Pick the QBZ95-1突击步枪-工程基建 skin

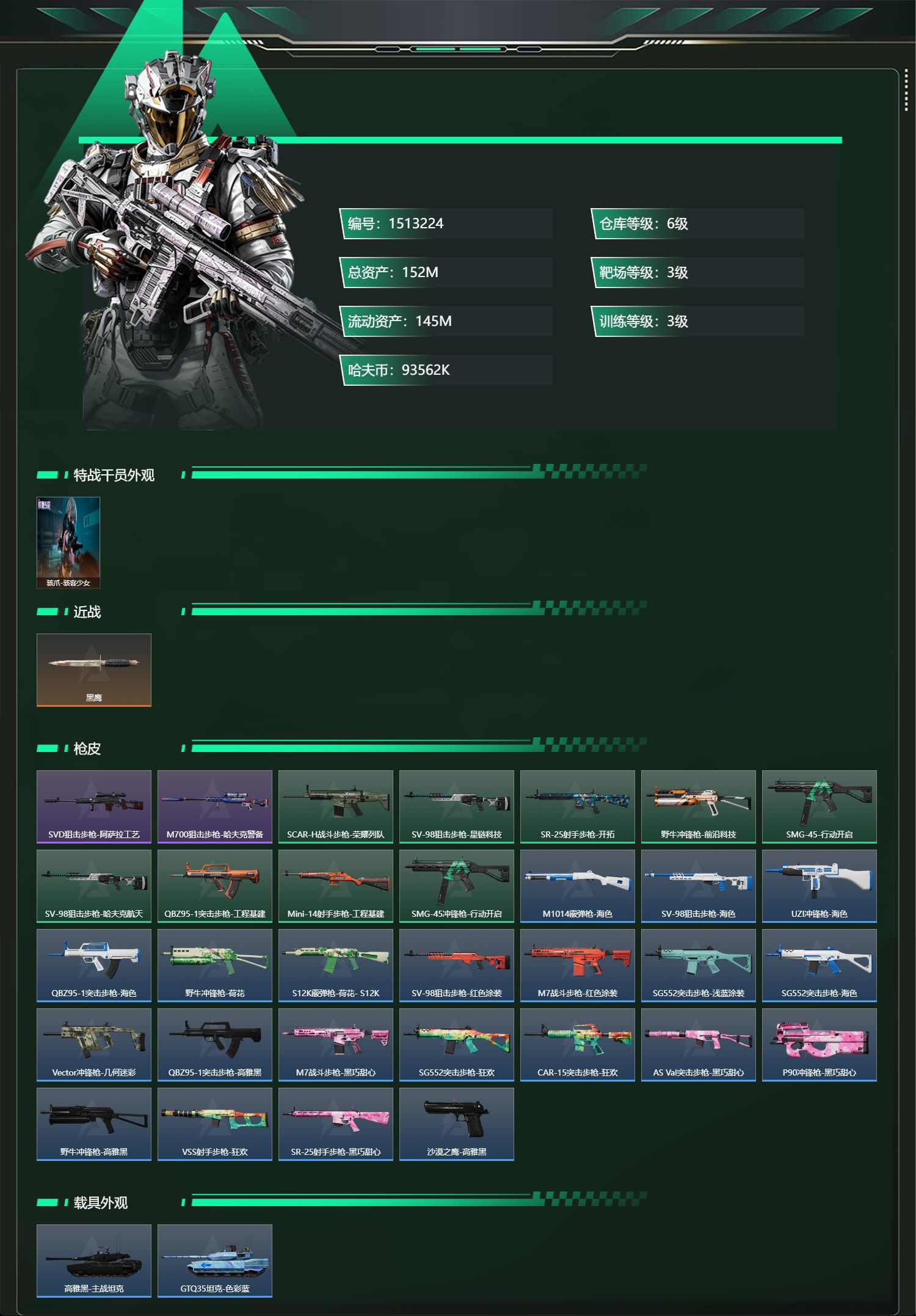[x=215, y=886]
